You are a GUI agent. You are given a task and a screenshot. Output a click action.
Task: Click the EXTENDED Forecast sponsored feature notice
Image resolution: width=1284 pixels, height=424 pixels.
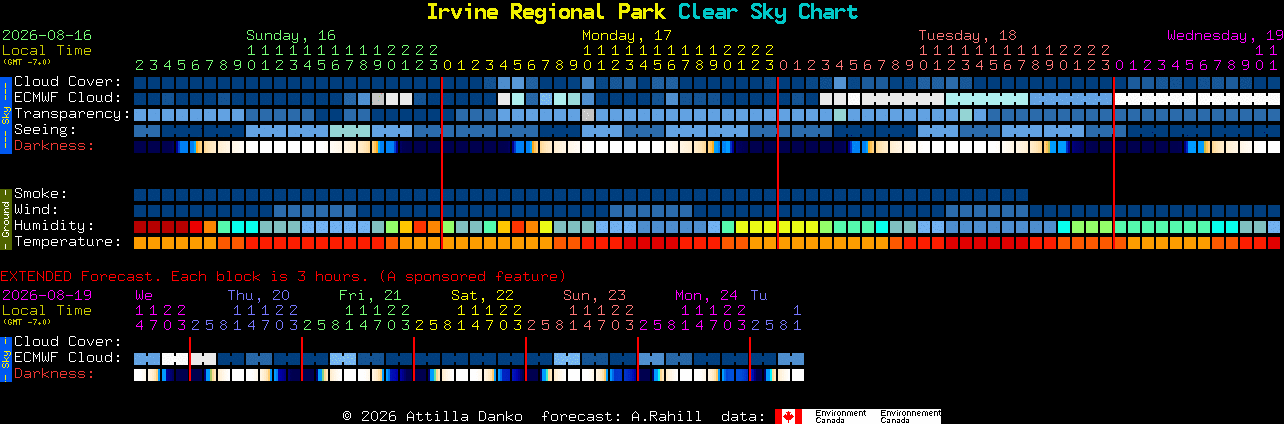[x=283, y=276]
